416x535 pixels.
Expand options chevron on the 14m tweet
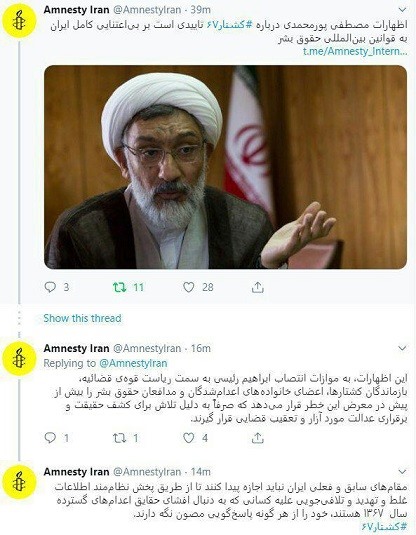click(x=403, y=472)
